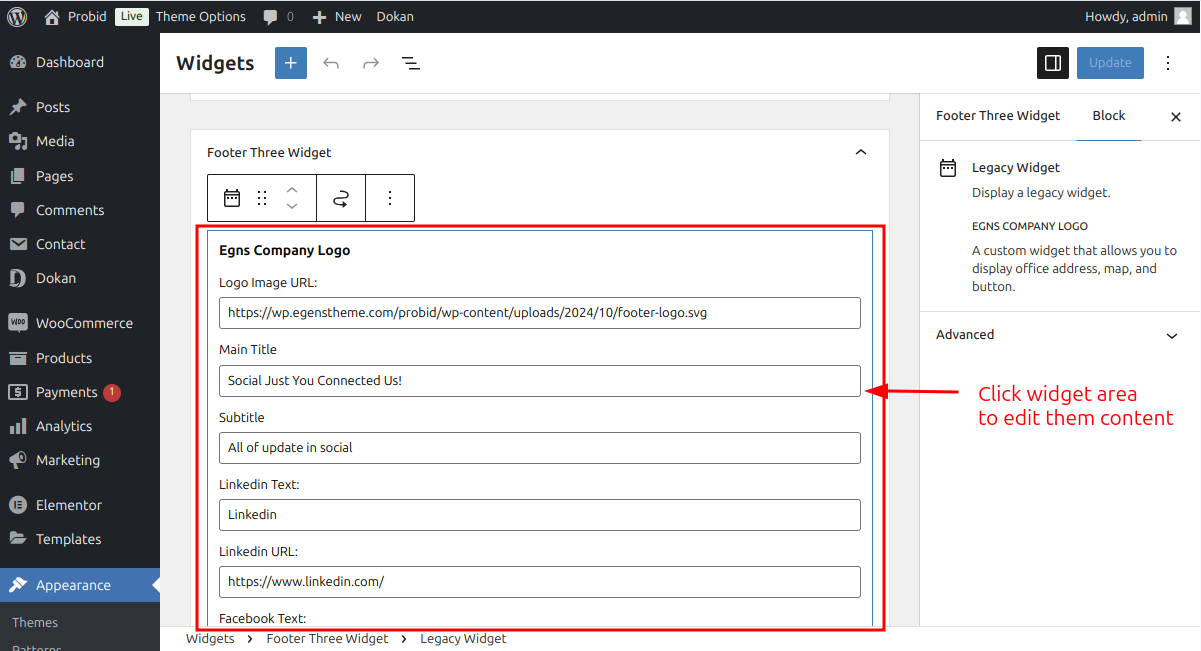Viewport: 1201px width, 651px height.
Task: Click the legacy widget calendar icon in block toolbar
Action: click(232, 198)
